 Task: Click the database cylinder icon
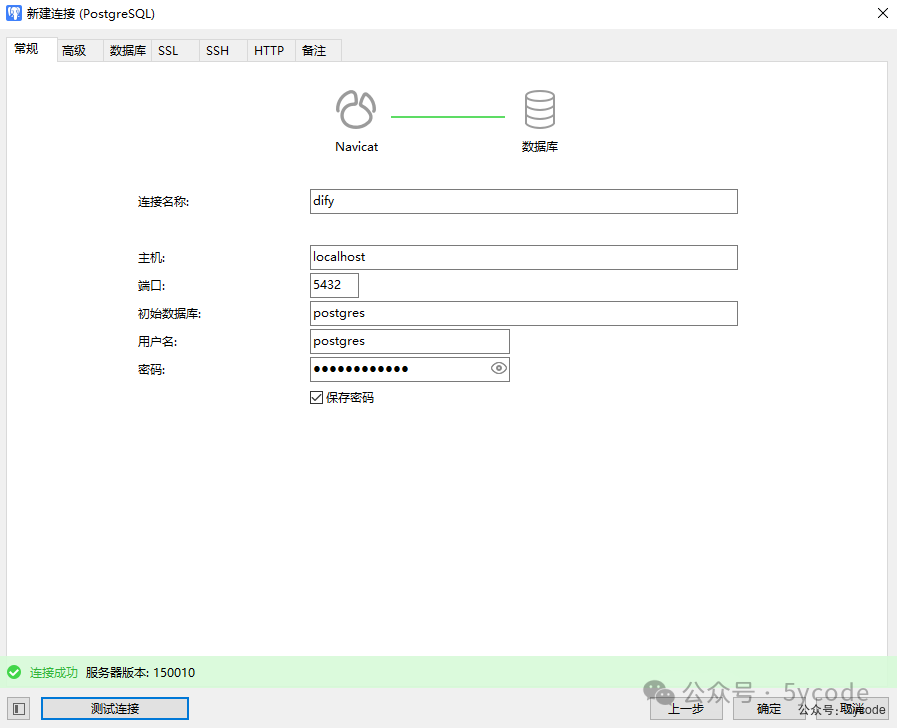[539, 110]
